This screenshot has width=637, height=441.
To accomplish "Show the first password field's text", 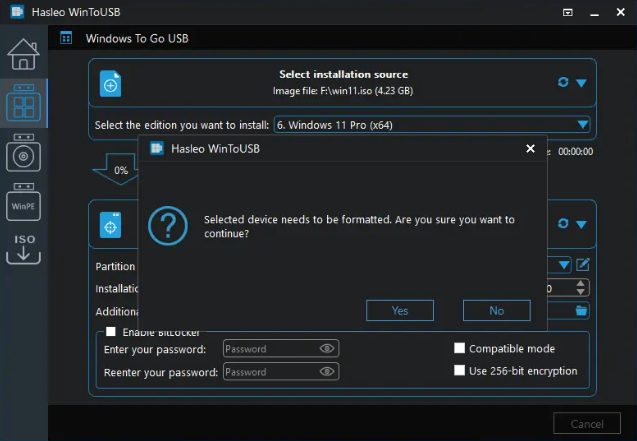I will tap(327, 349).
